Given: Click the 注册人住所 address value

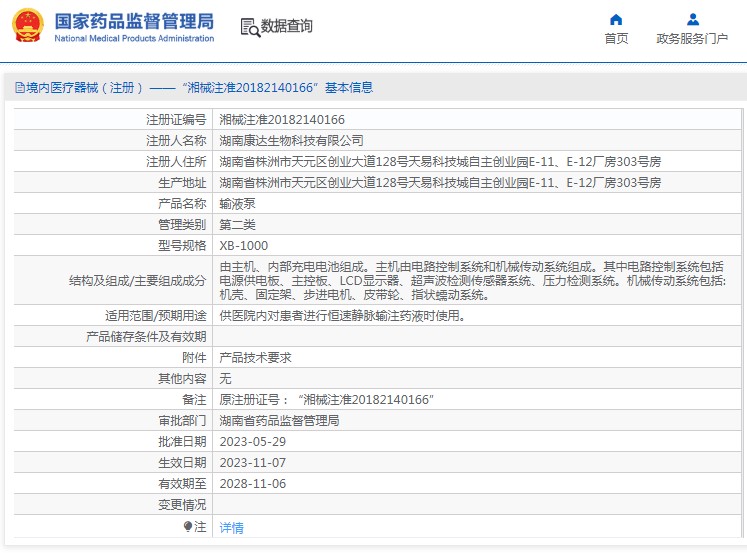Looking at the screenshot, I should [440, 161].
